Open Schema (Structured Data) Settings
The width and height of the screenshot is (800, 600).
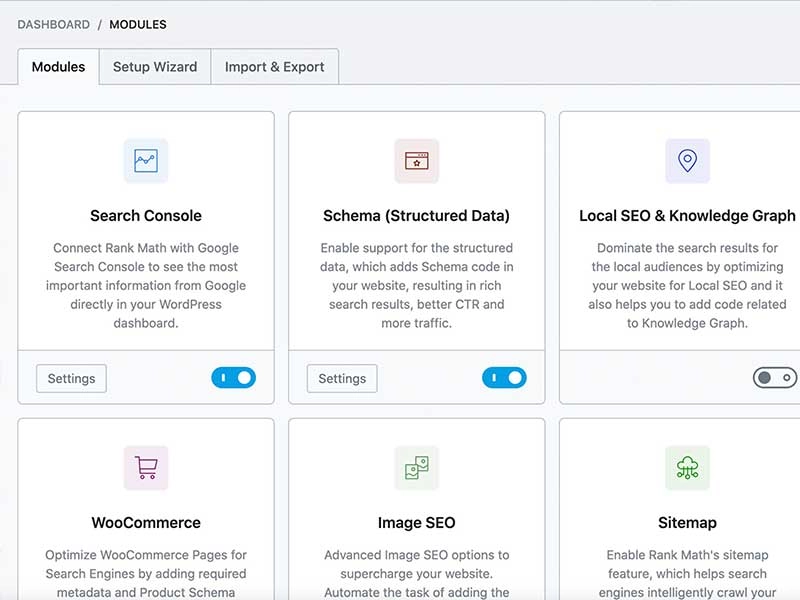pos(342,379)
